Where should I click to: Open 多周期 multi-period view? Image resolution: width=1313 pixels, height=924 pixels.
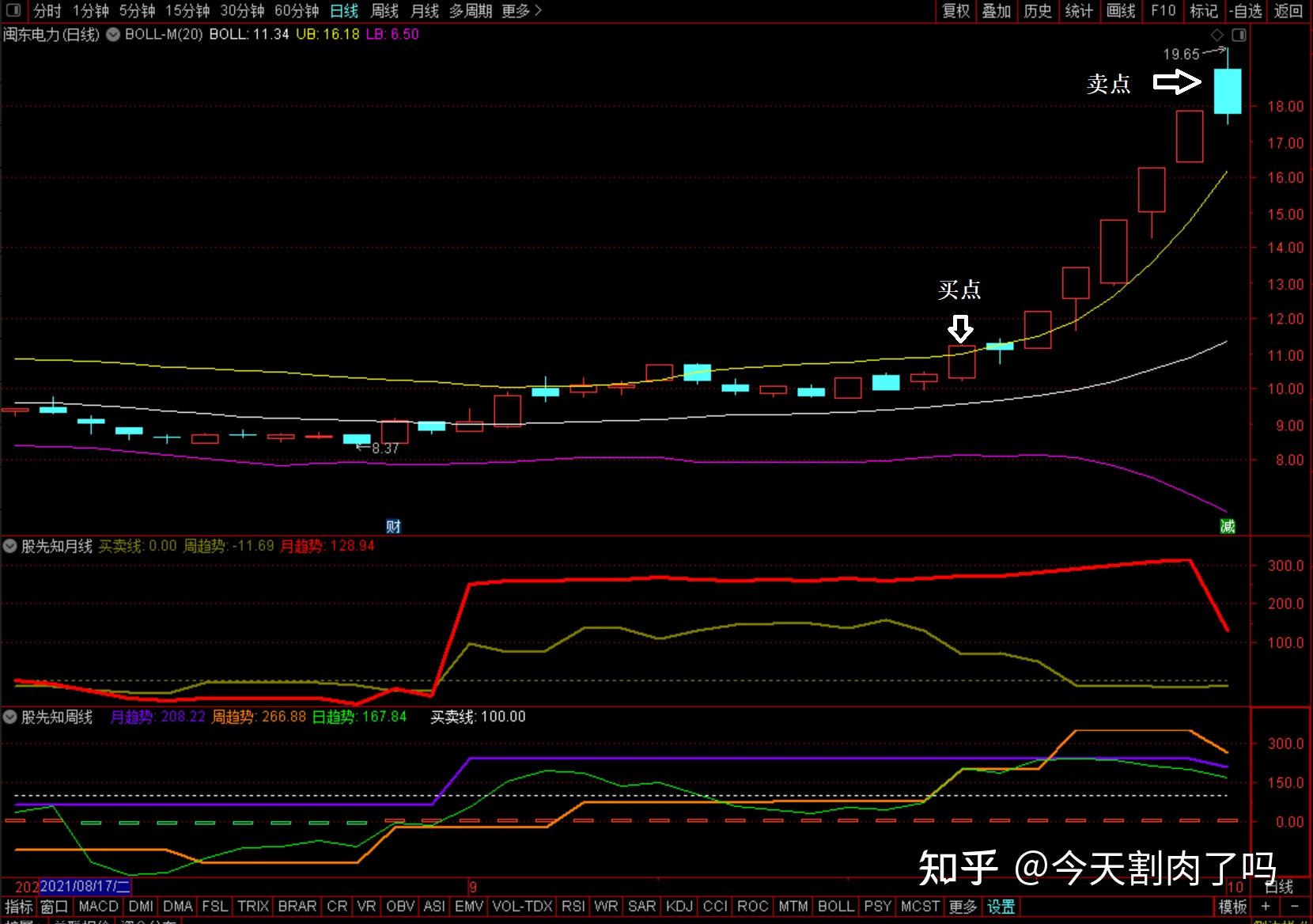pos(471,10)
